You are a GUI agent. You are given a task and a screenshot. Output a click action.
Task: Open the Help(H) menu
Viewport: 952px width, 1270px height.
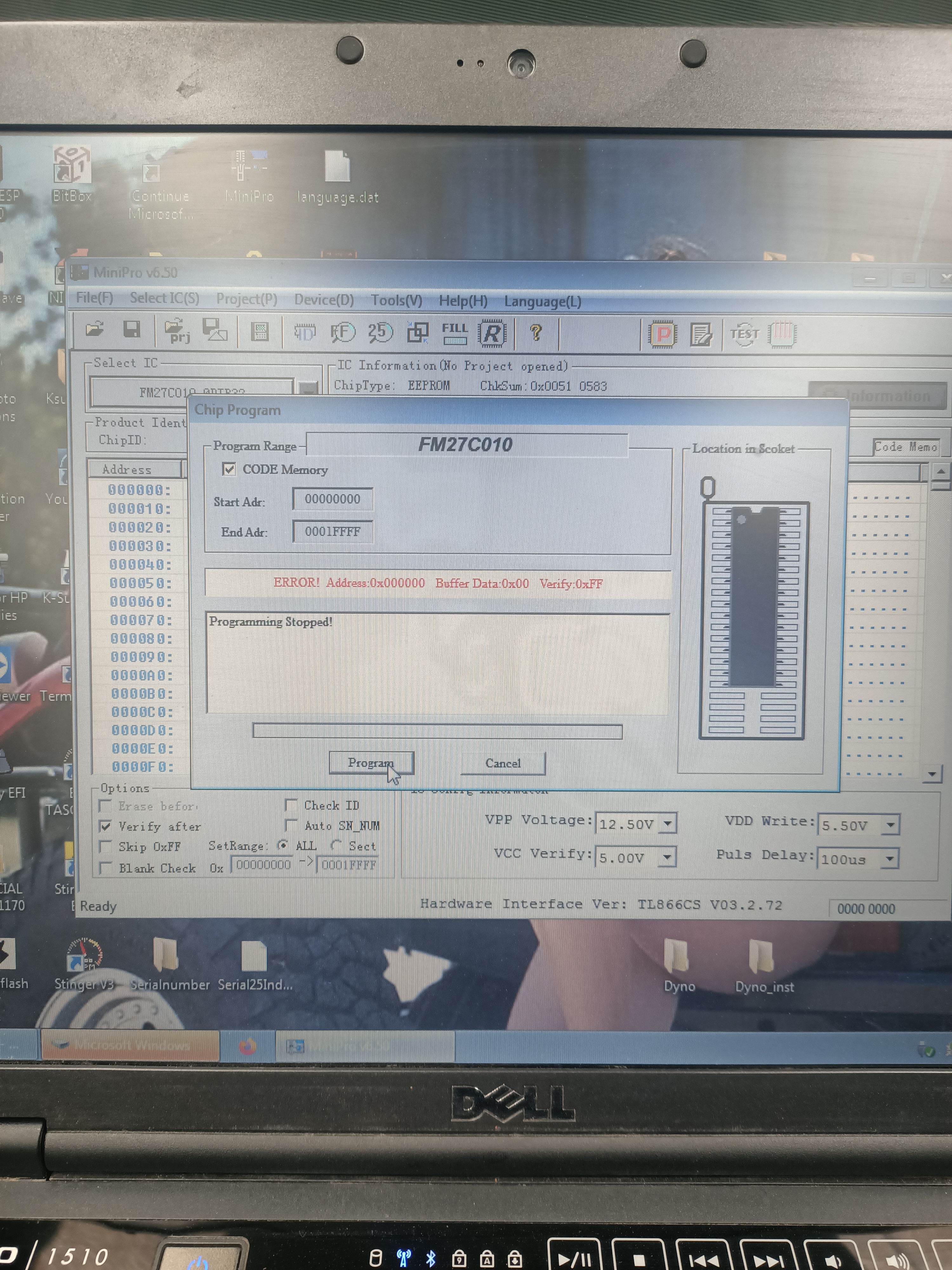click(x=463, y=301)
